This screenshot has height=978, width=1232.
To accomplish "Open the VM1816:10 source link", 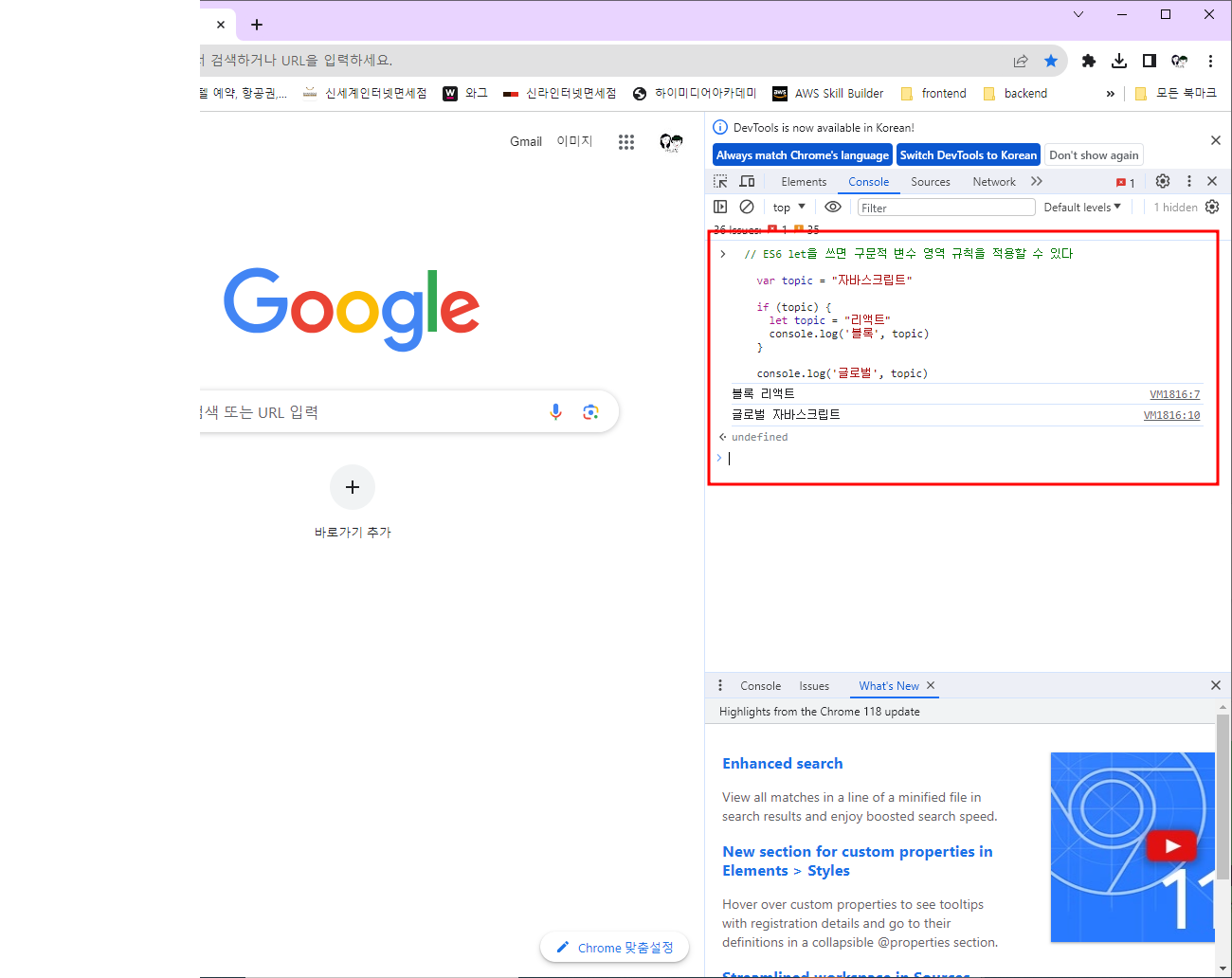I will pos(1172,415).
